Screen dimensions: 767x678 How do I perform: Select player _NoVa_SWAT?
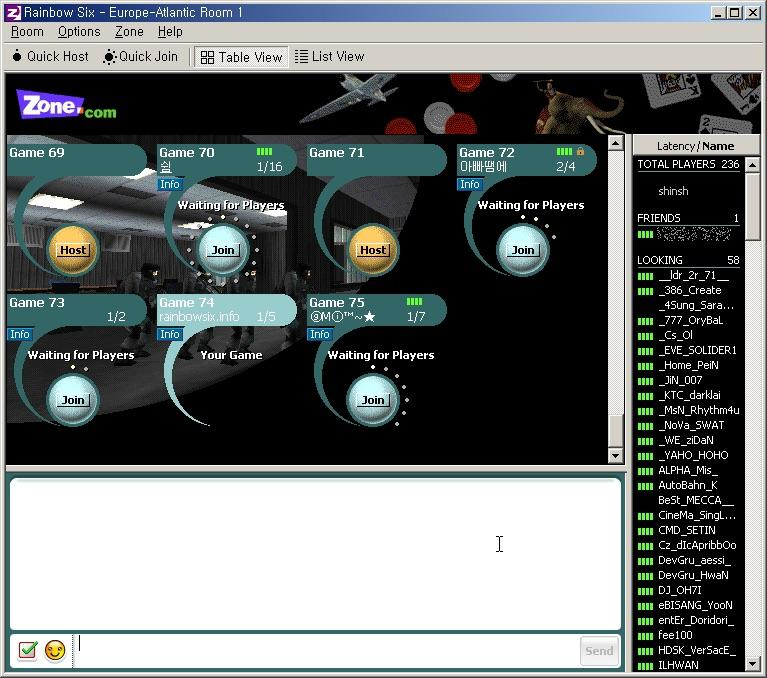[691, 425]
